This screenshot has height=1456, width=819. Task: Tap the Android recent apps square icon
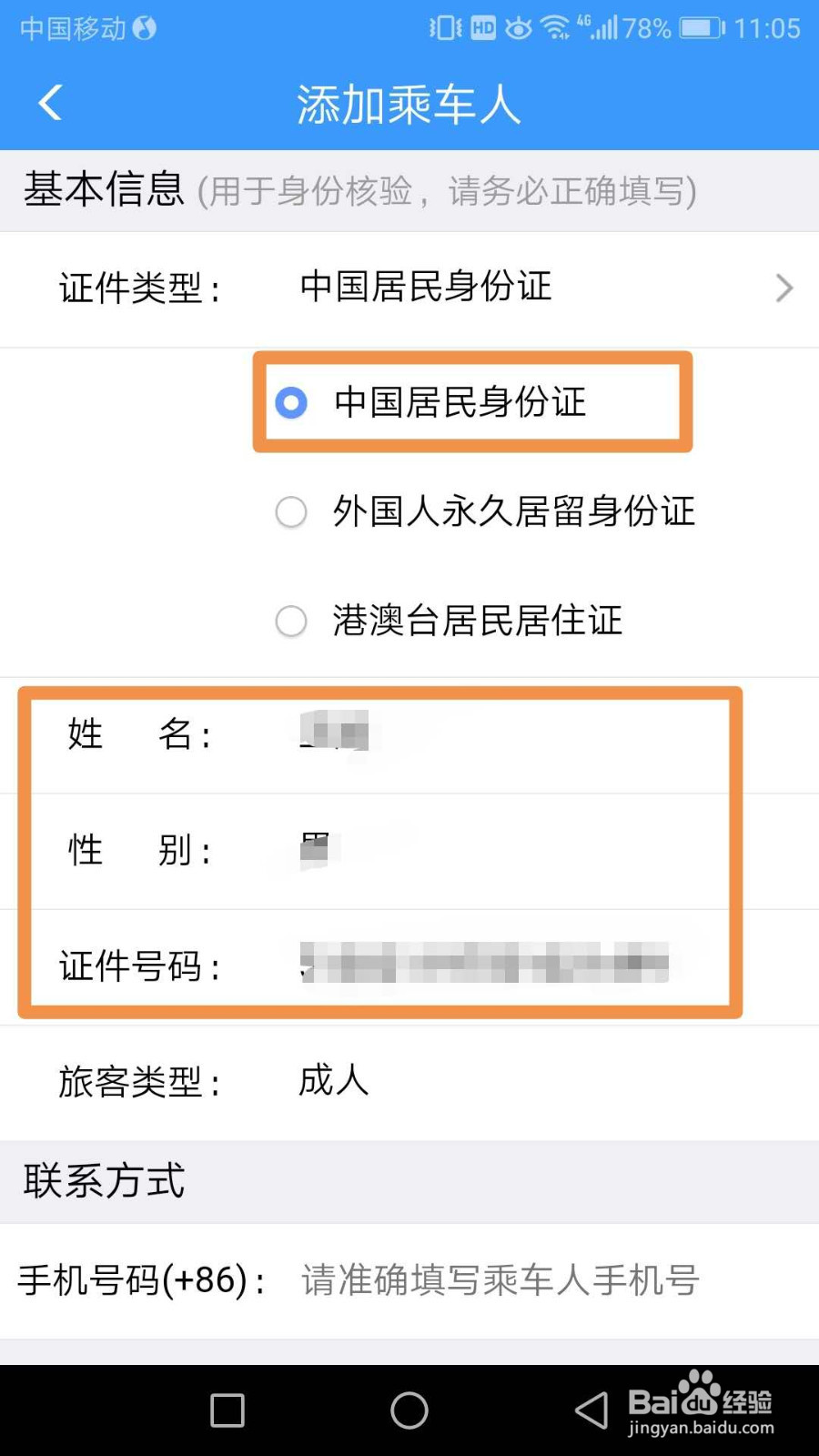point(227,1410)
